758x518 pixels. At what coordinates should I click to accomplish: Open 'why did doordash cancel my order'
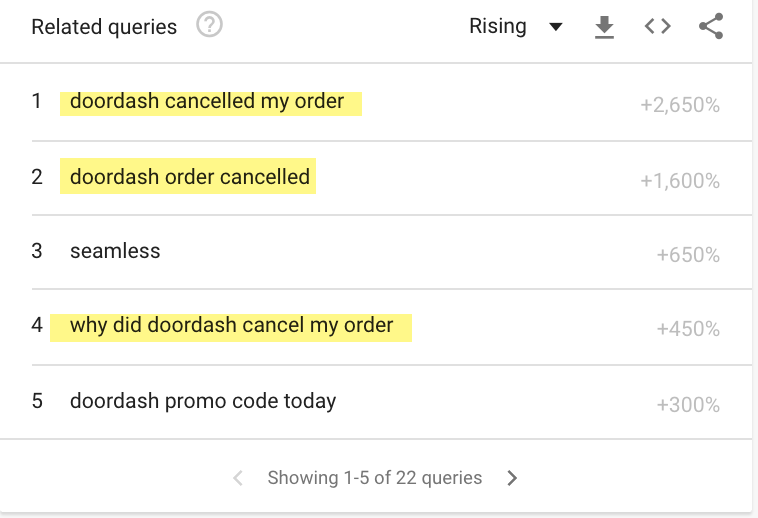point(232,325)
